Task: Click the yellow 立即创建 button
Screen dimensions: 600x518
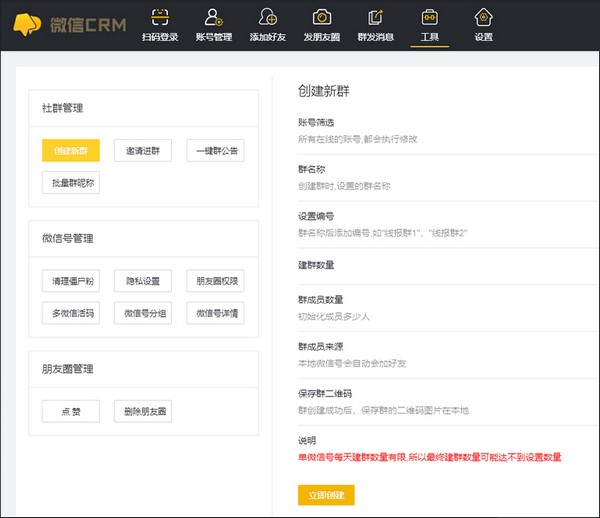Action: tap(326, 494)
